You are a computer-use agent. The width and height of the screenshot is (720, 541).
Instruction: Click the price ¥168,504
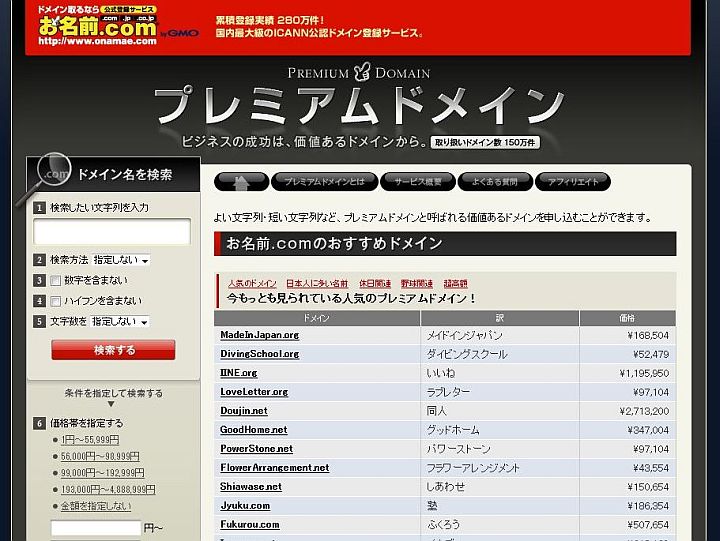[648, 336]
